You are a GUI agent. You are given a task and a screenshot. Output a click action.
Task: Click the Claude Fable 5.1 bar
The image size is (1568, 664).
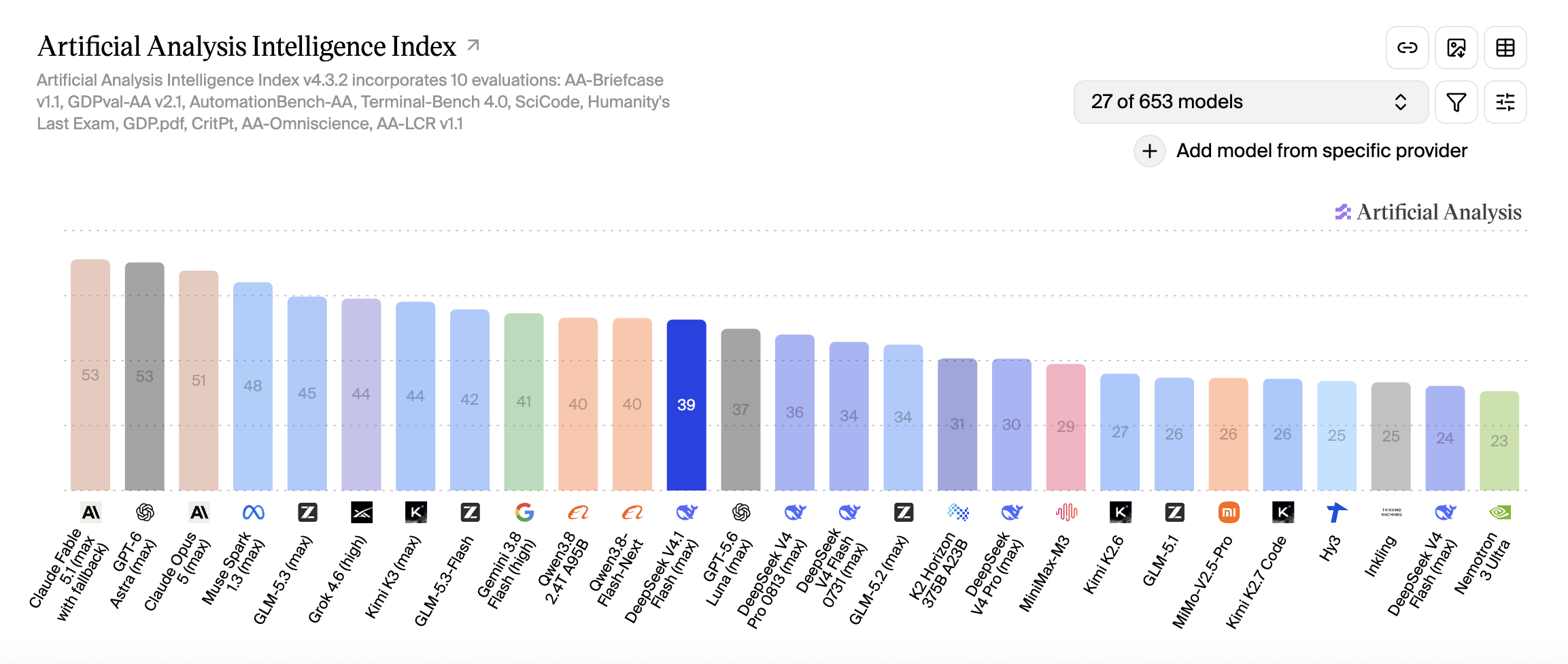tap(90, 375)
